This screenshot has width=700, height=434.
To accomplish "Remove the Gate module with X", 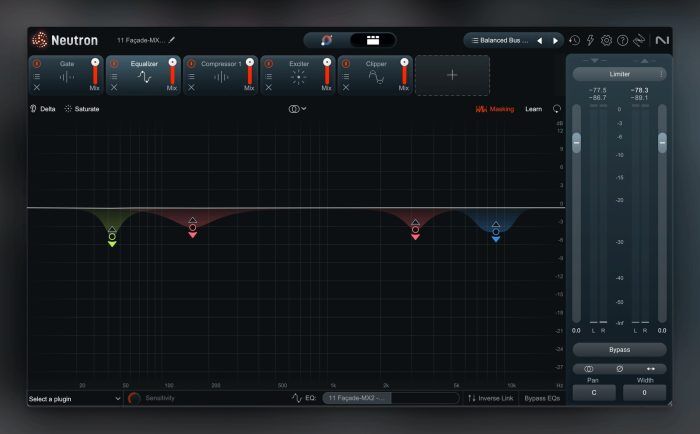I will 36,88.
